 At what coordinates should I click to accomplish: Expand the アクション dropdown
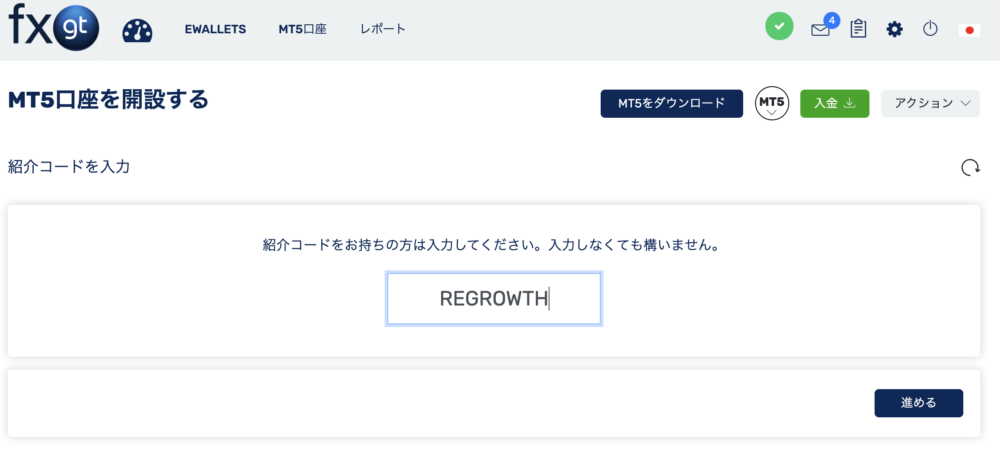[930, 103]
